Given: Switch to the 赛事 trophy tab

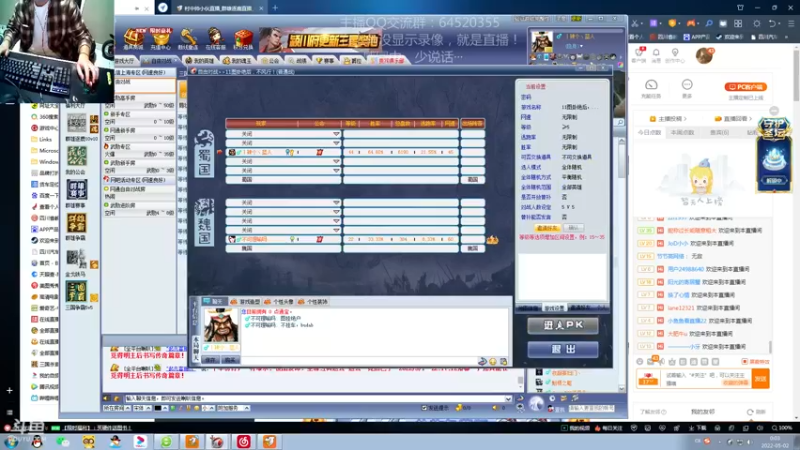Looking at the screenshot, I should coord(324,61).
